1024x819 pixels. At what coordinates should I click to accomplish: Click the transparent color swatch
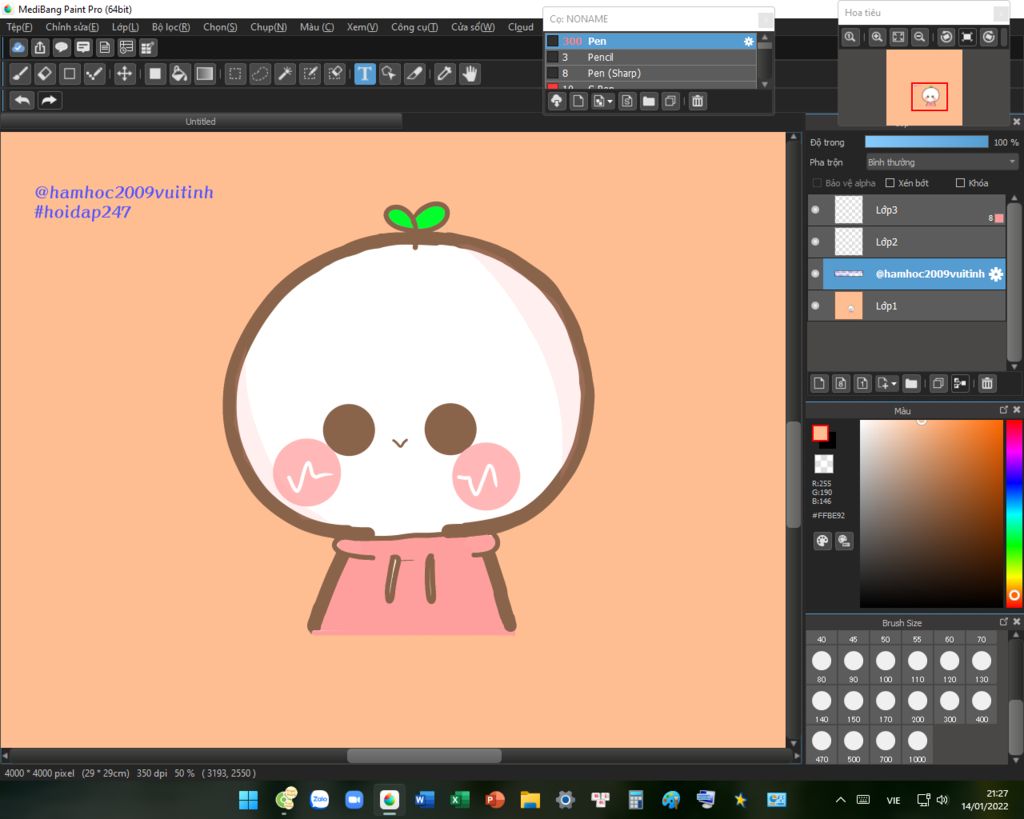pos(824,464)
